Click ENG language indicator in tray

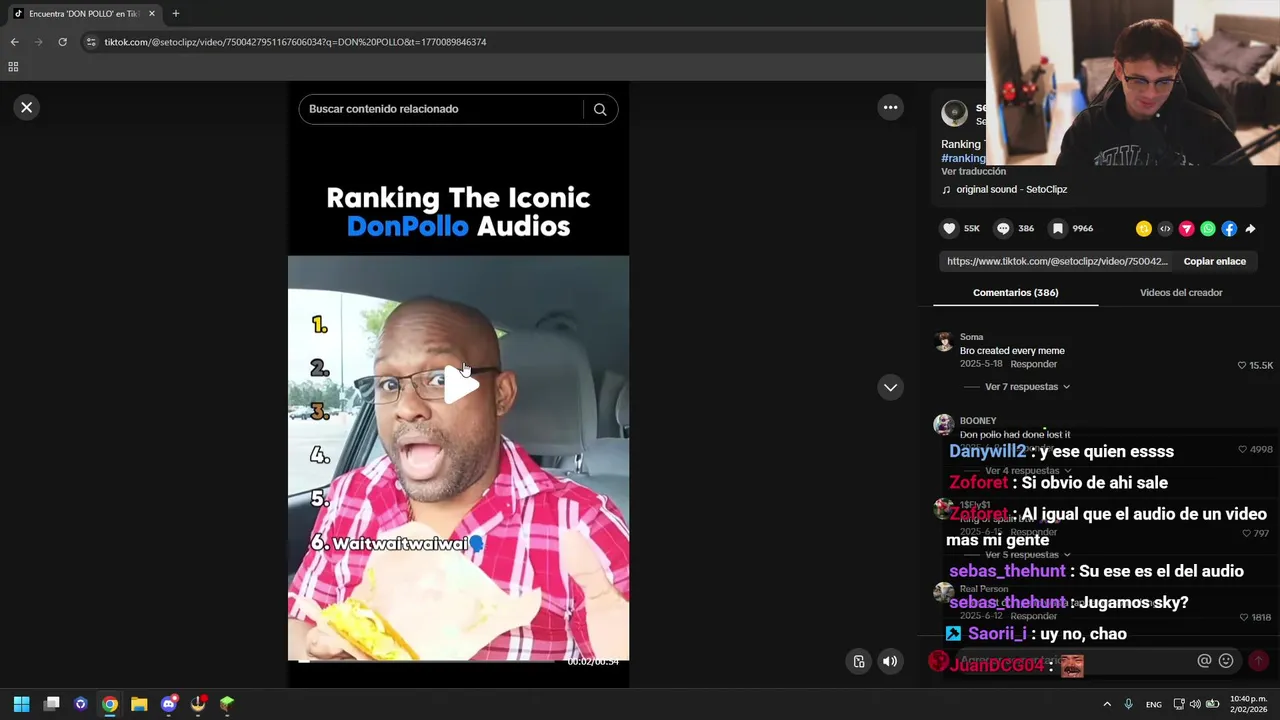point(1153,704)
